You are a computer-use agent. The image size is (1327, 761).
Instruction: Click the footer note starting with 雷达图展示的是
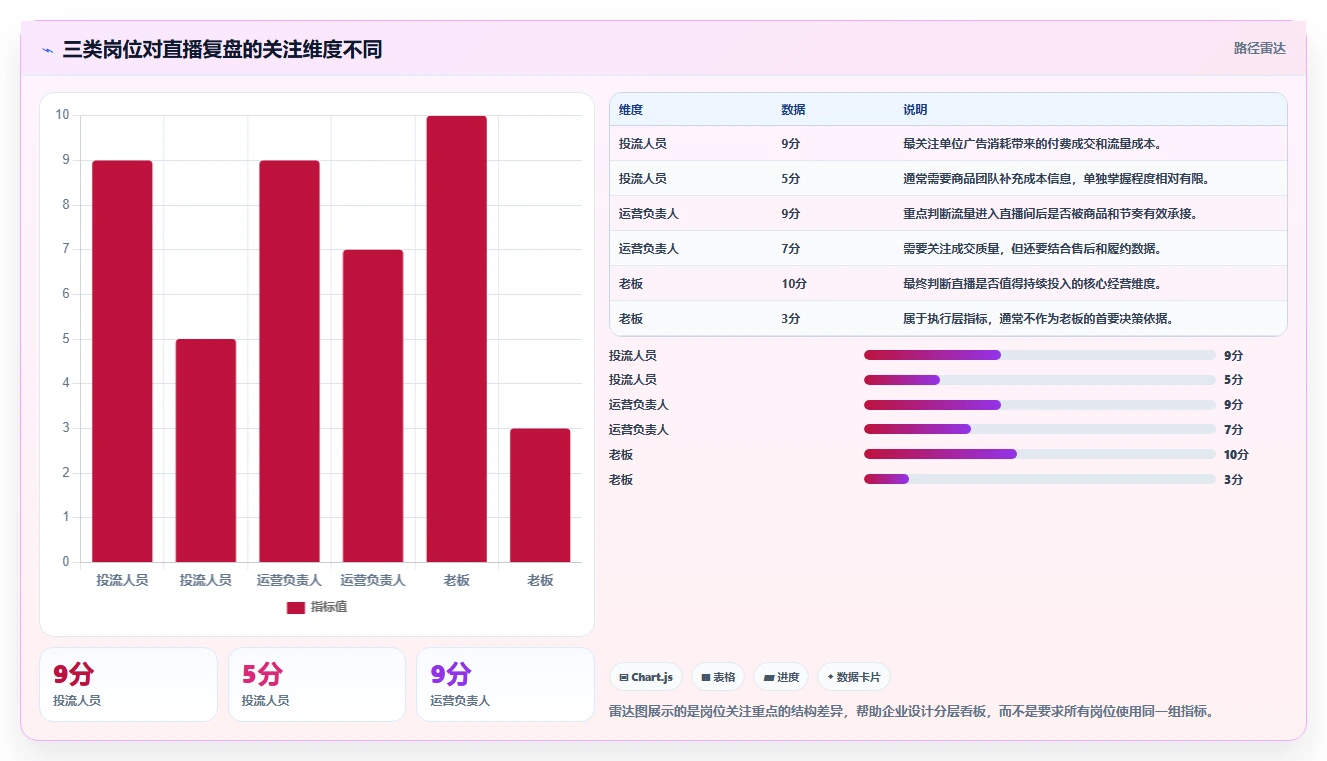(911, 712)
